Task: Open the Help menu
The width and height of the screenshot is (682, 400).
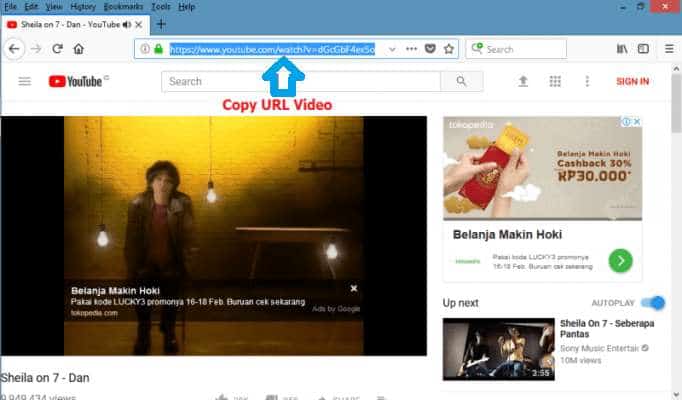Action: tap(187, 7)
